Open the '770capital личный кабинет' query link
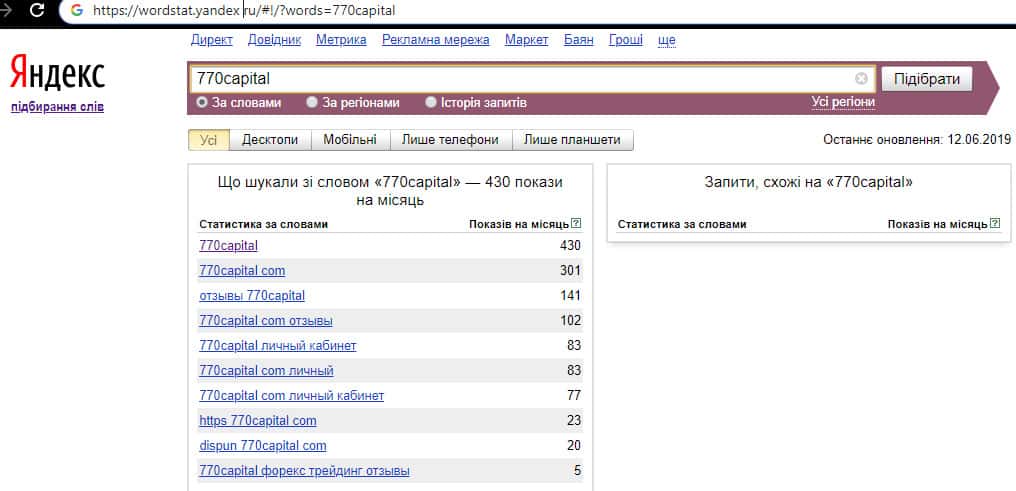 click(x=278, y=346)
